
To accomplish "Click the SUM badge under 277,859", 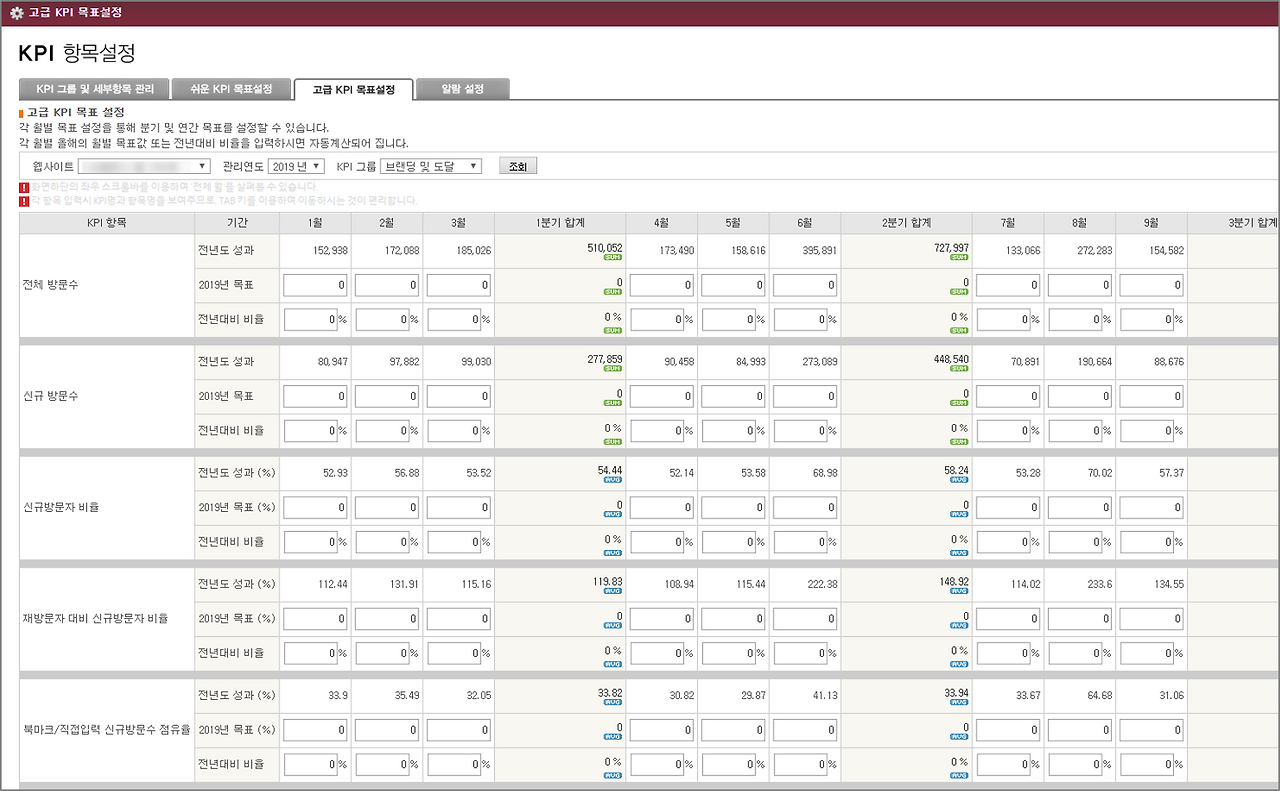I will (x=612, y=369).
